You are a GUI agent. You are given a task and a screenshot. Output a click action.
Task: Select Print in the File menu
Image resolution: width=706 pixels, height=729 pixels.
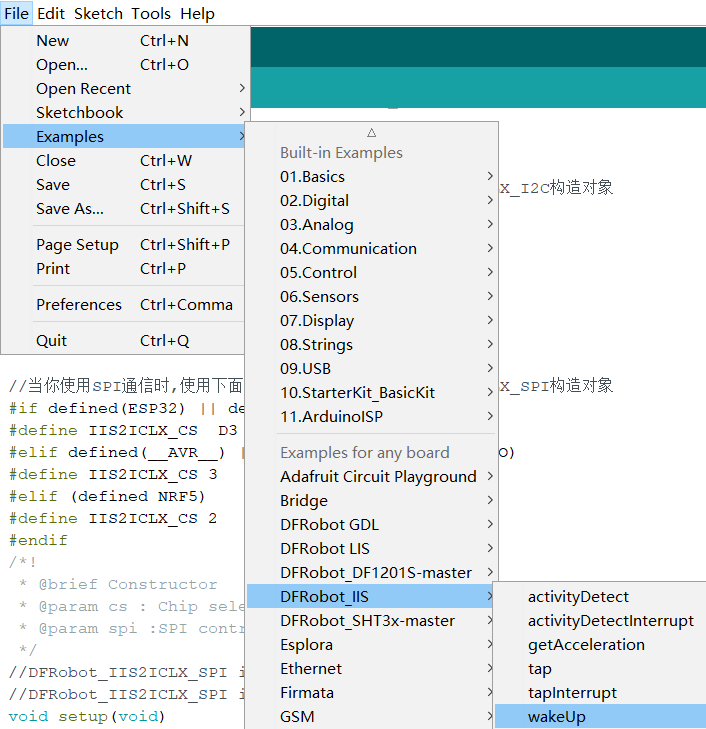point(124,269)
